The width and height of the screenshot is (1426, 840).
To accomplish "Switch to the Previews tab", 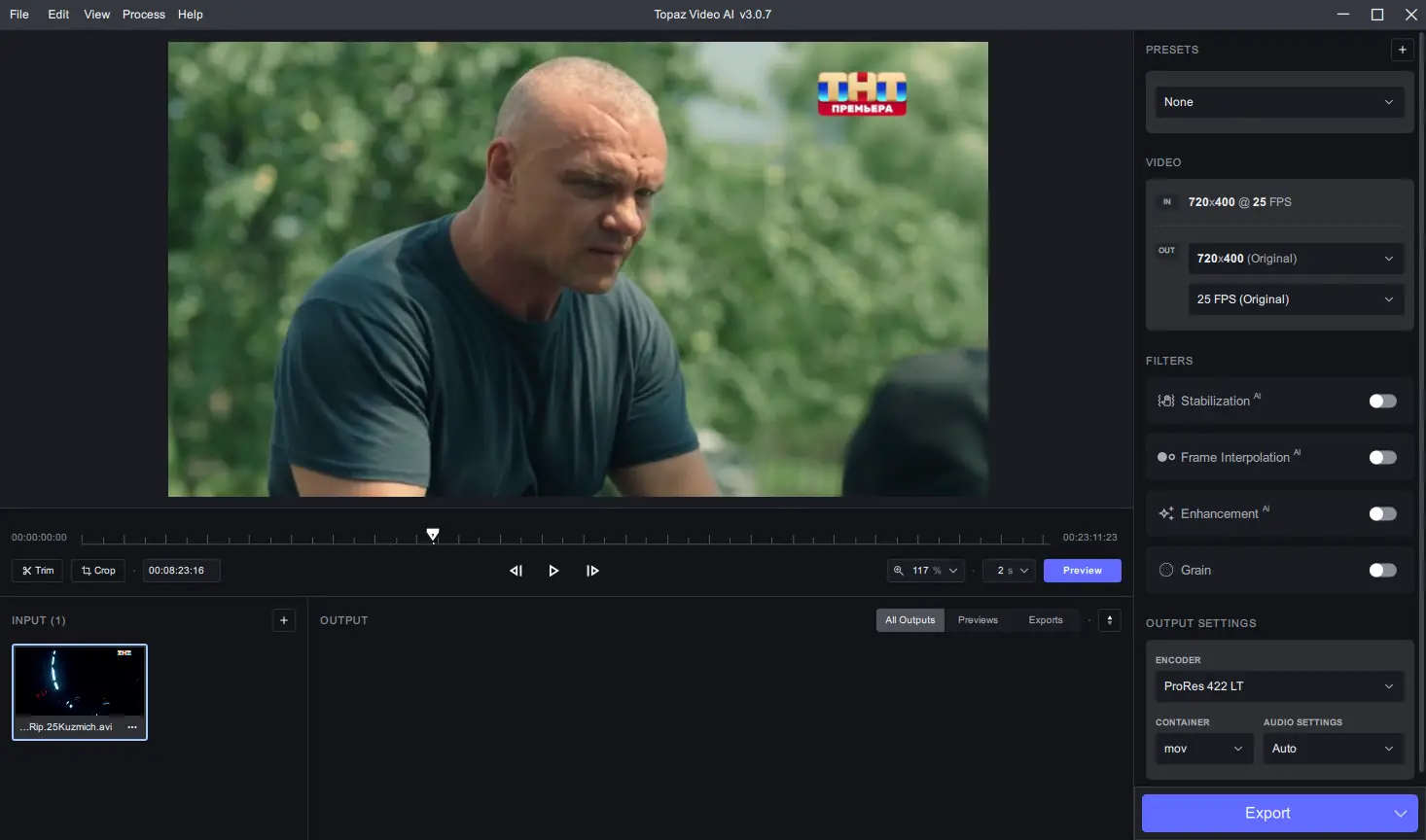I will tap(978, 620).
